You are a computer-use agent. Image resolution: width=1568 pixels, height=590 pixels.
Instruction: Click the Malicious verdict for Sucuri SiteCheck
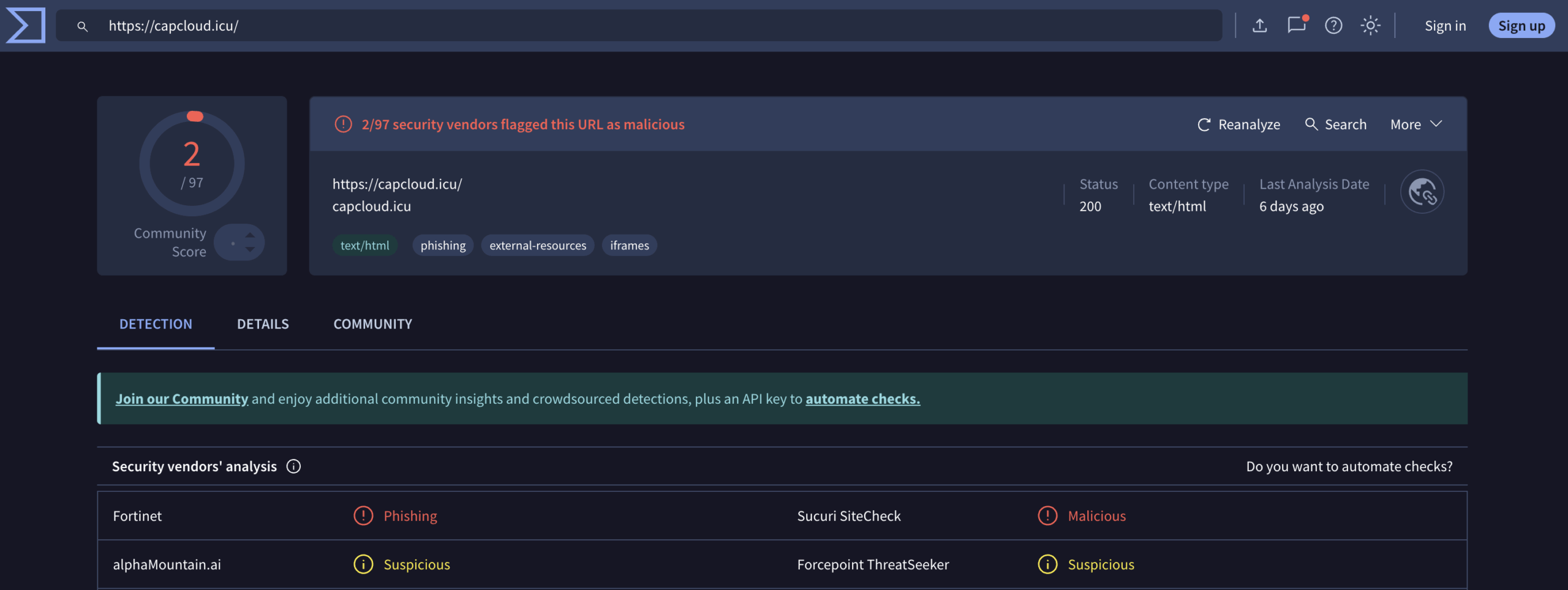pyautogui.click(x=1096, y=516)
